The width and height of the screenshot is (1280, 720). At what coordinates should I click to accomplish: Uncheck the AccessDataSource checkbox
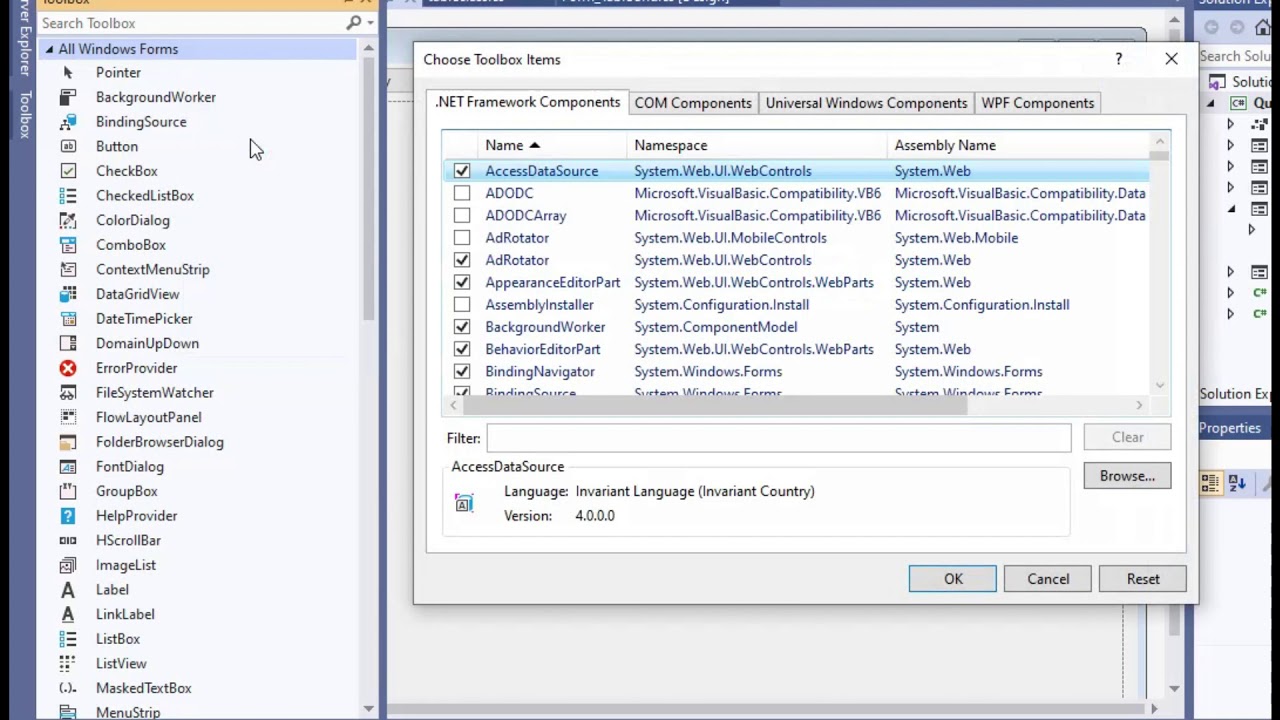[x=462, y=171]
